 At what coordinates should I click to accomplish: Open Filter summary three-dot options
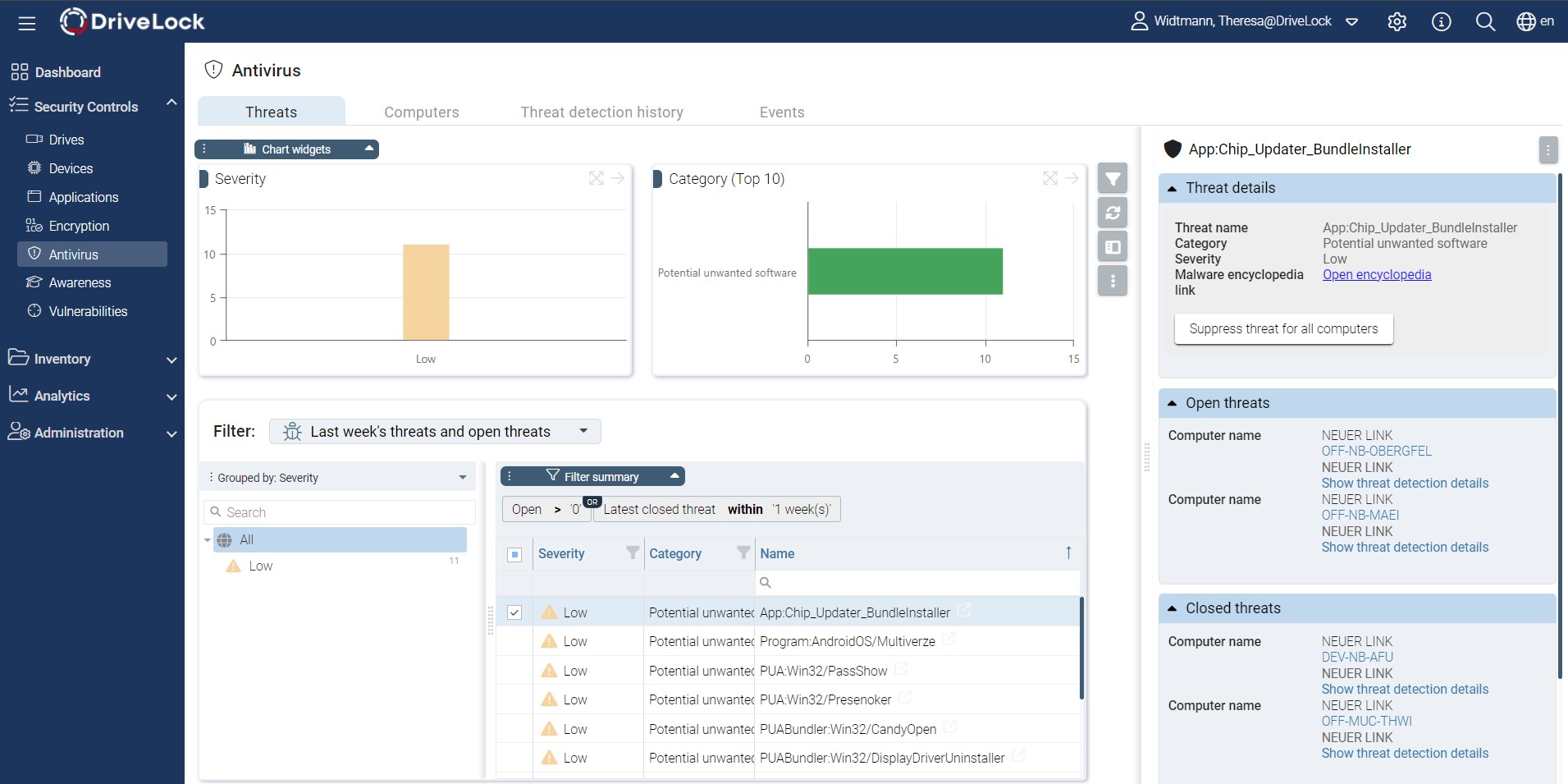(510, 476)
